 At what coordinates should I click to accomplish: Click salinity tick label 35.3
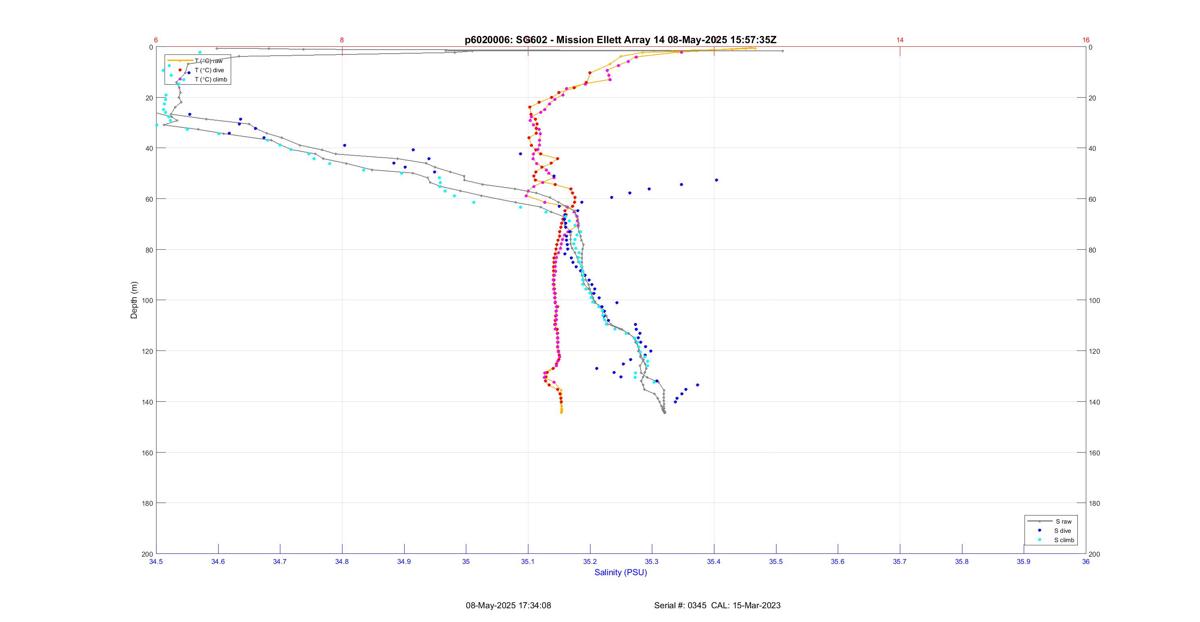click(652, 562)
